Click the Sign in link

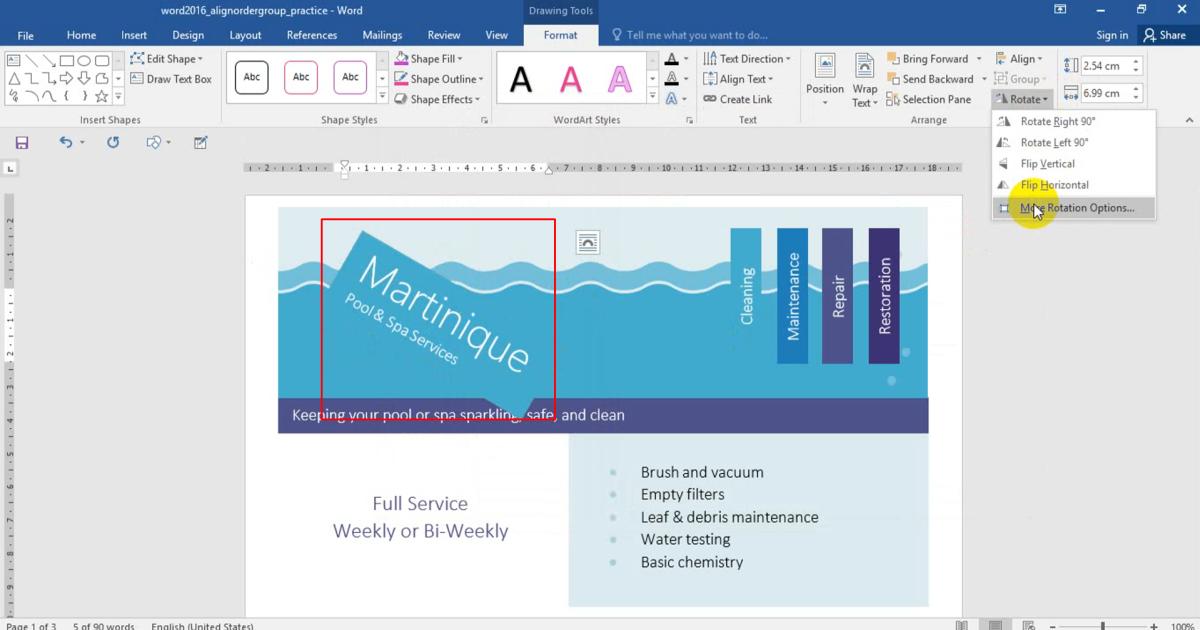point(1112,35)
